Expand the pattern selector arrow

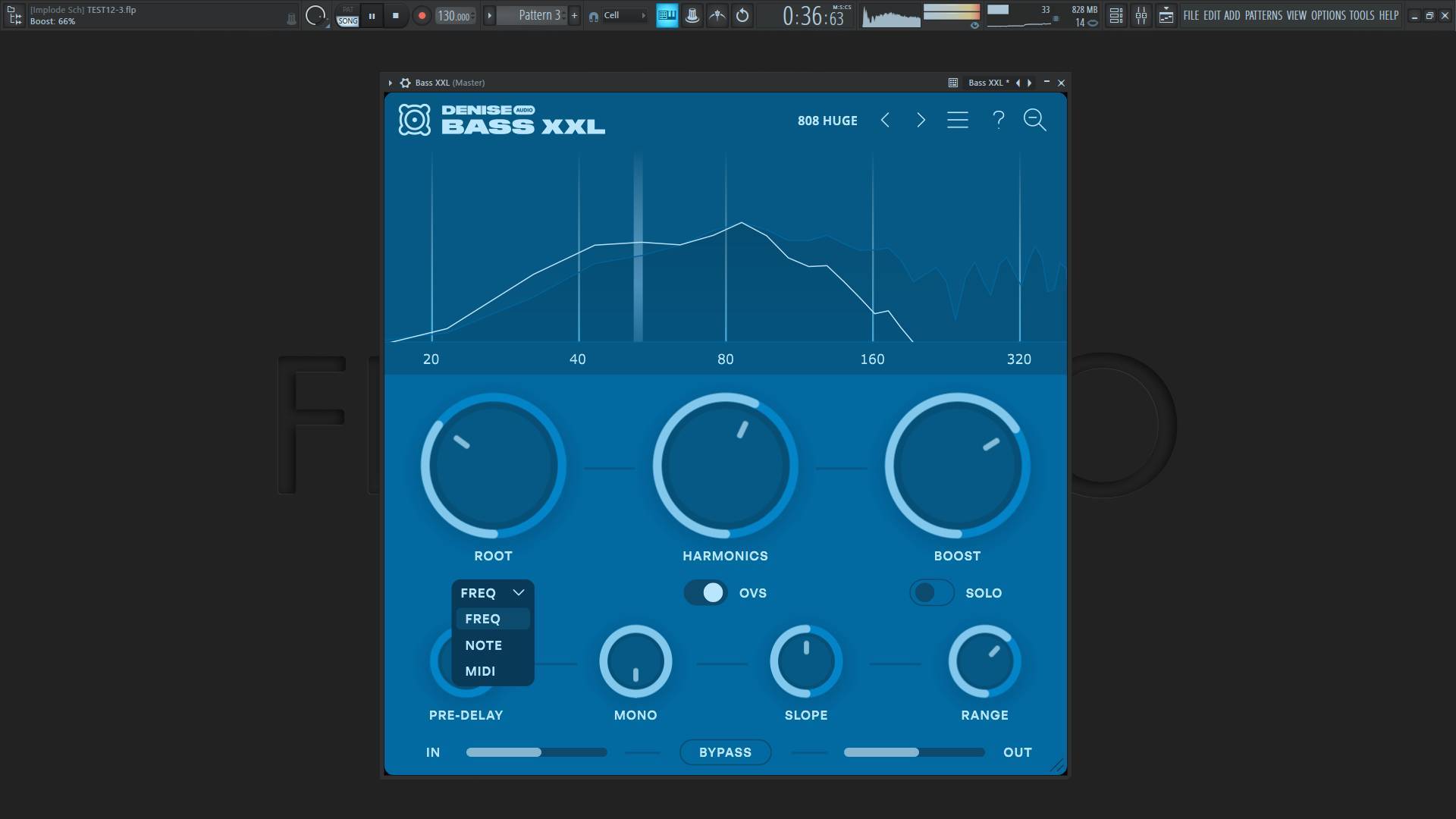click(489, 15)
